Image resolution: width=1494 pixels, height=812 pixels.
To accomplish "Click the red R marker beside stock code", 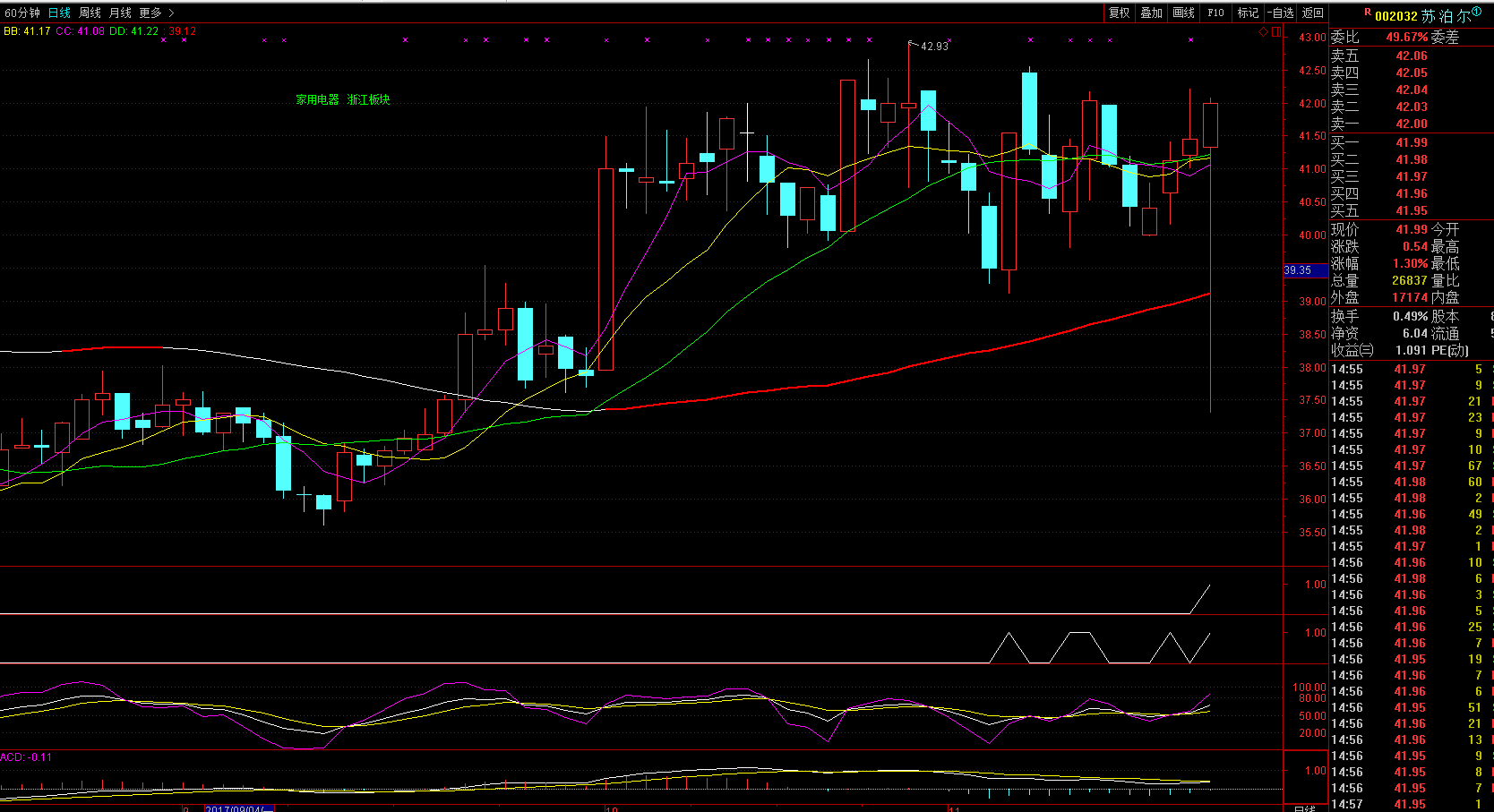I will point(1368,13).
